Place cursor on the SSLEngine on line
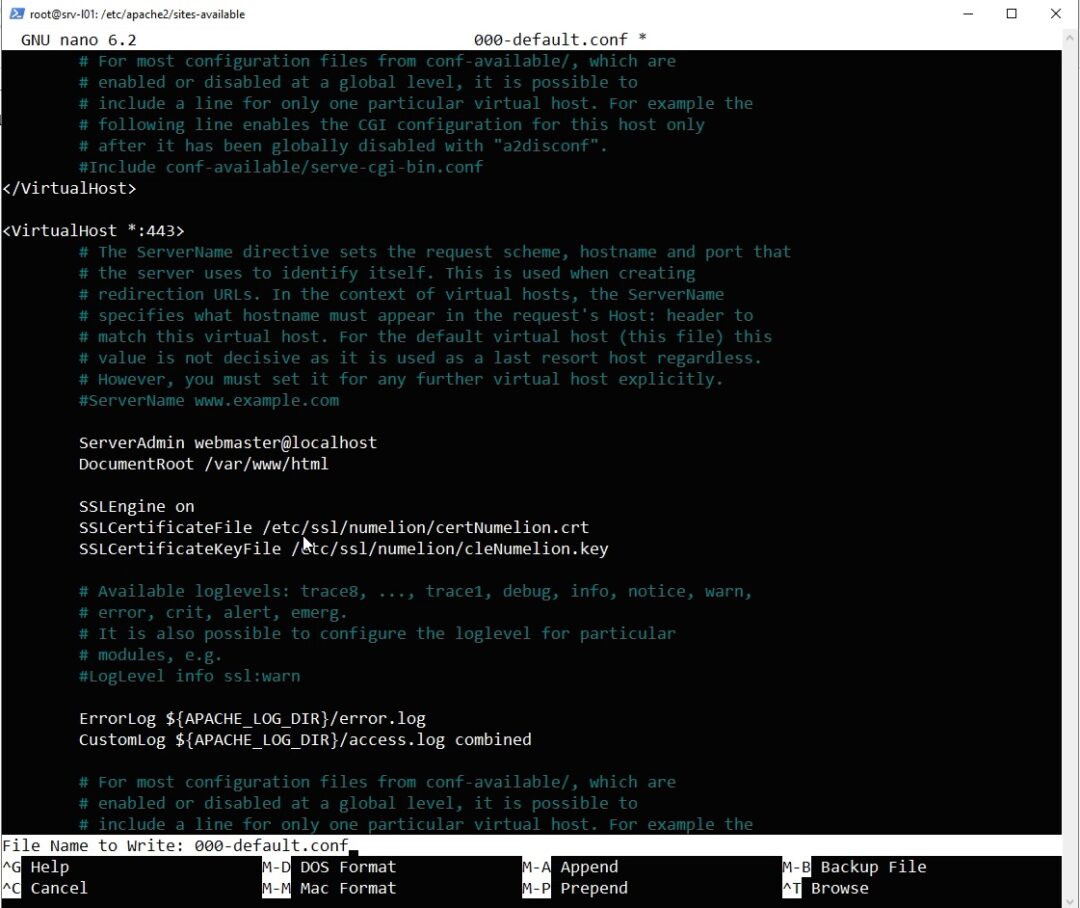The image size is (1080, 908). pos(137,506)
